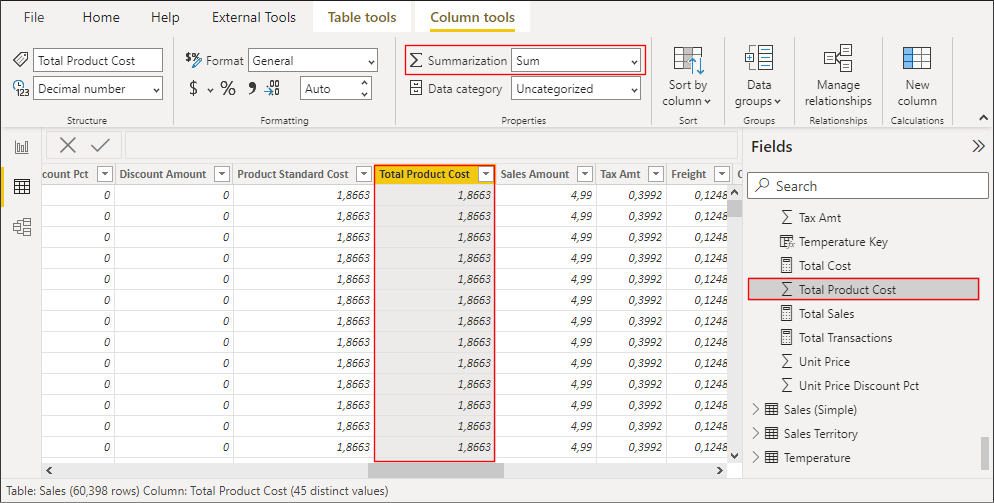Collapse the Fields pane chevrons

point(978,147)
